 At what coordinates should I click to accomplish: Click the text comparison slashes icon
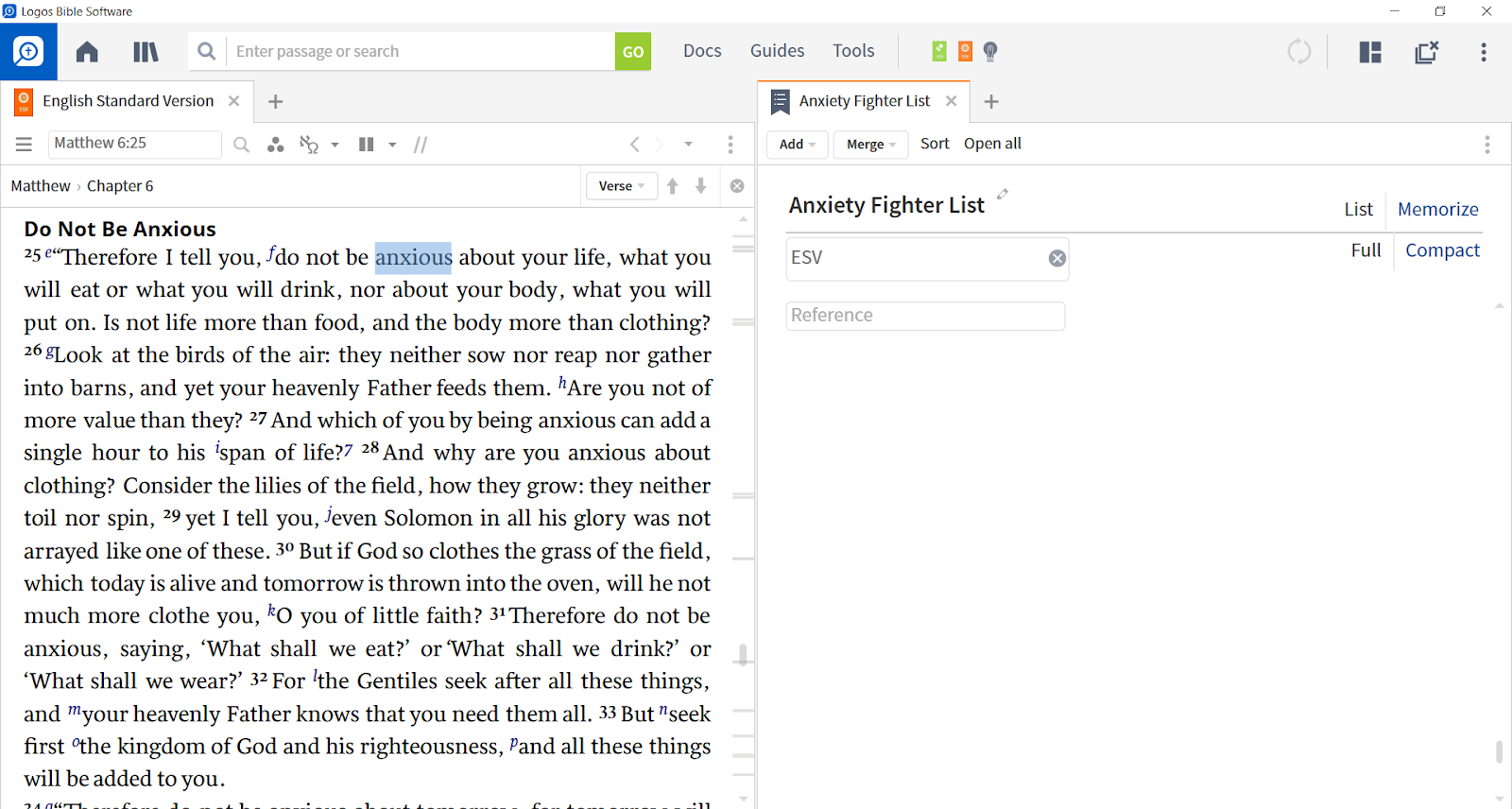[421, 145]
